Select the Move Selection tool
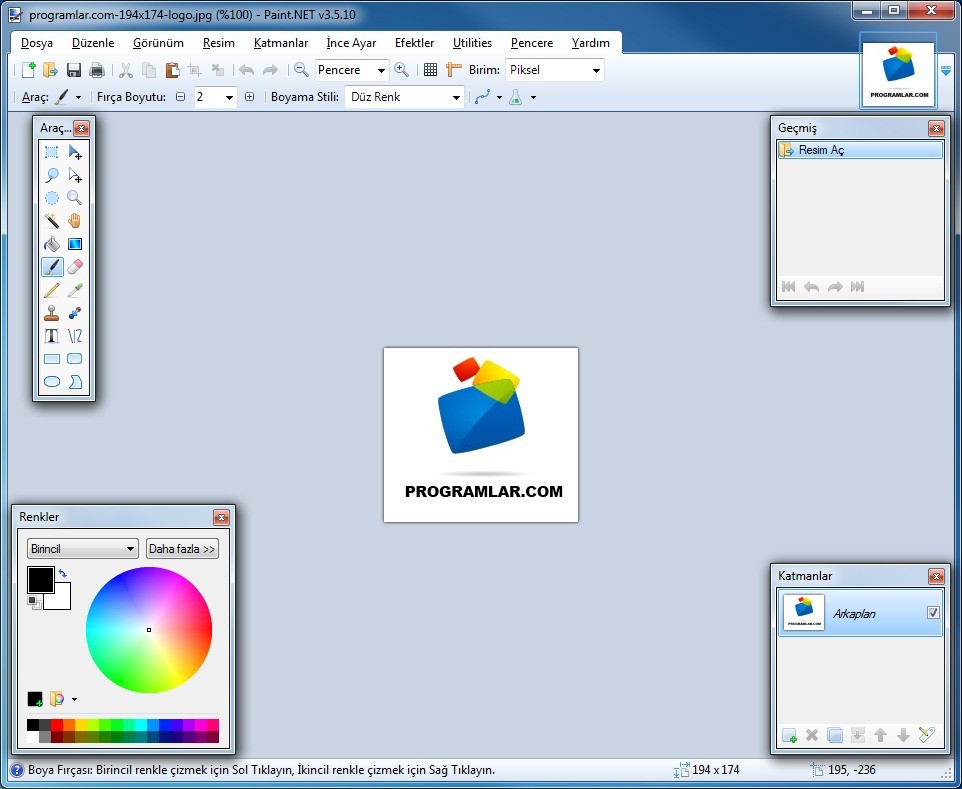962x789 pixels. click(x=75, y=175)
